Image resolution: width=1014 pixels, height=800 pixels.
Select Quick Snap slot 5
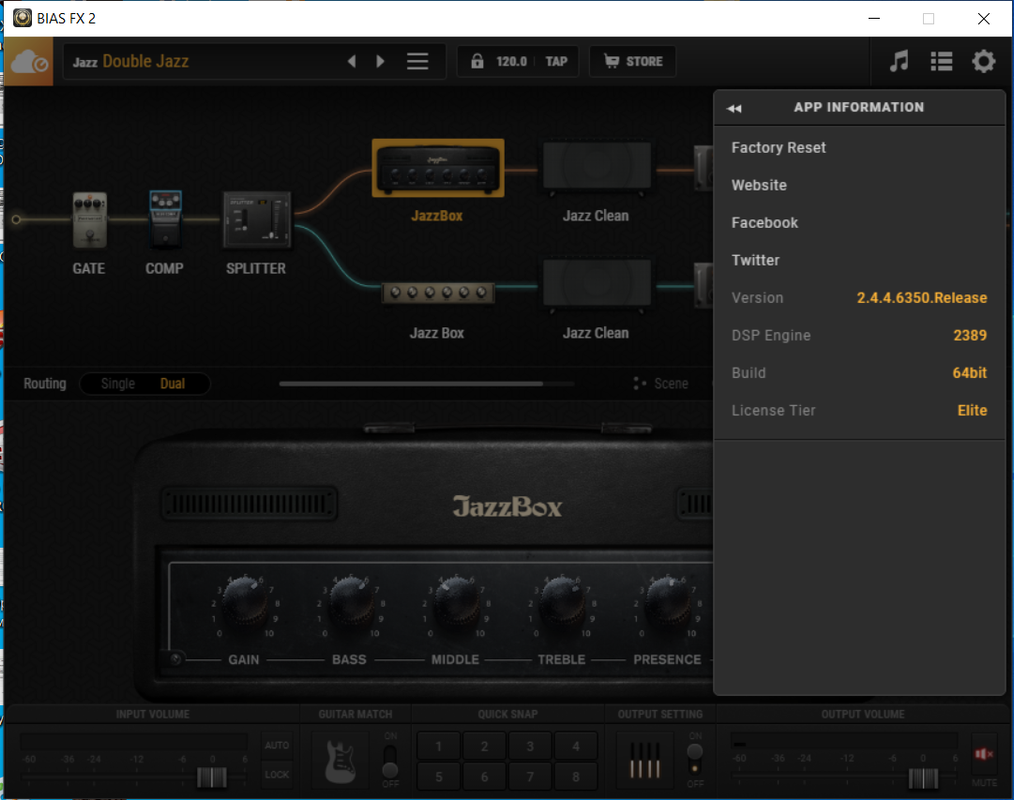click(438, 777)
